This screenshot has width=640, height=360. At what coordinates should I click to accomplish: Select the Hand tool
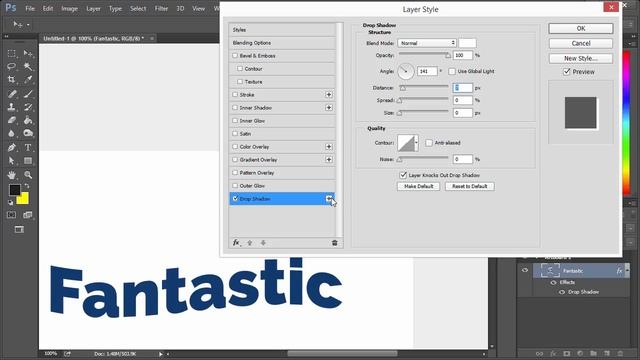[11, 175]
